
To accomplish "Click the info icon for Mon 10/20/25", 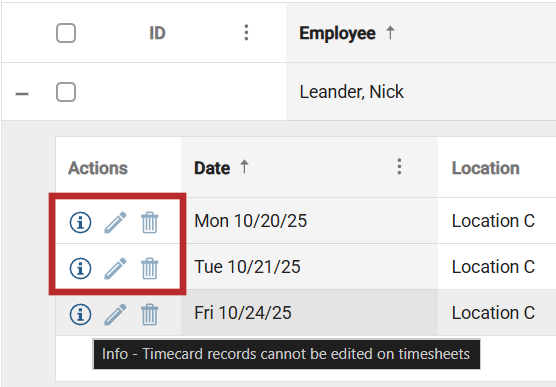I will [80, 222].
